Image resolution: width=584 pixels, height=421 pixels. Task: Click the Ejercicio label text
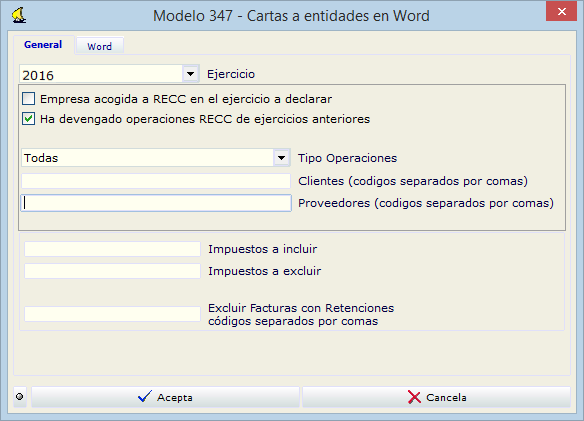point(231,74)
